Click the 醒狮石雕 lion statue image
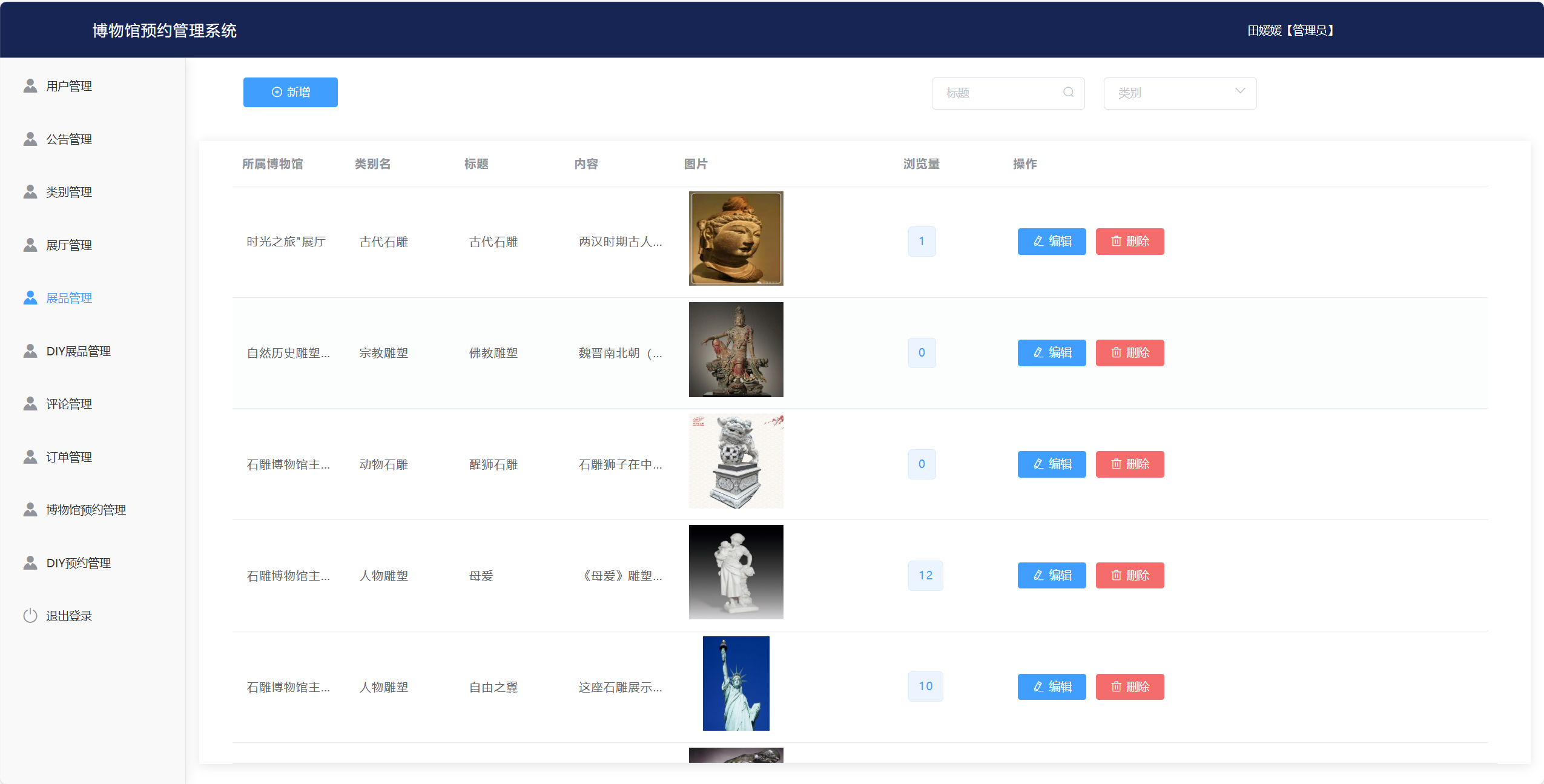 (736, 461)
